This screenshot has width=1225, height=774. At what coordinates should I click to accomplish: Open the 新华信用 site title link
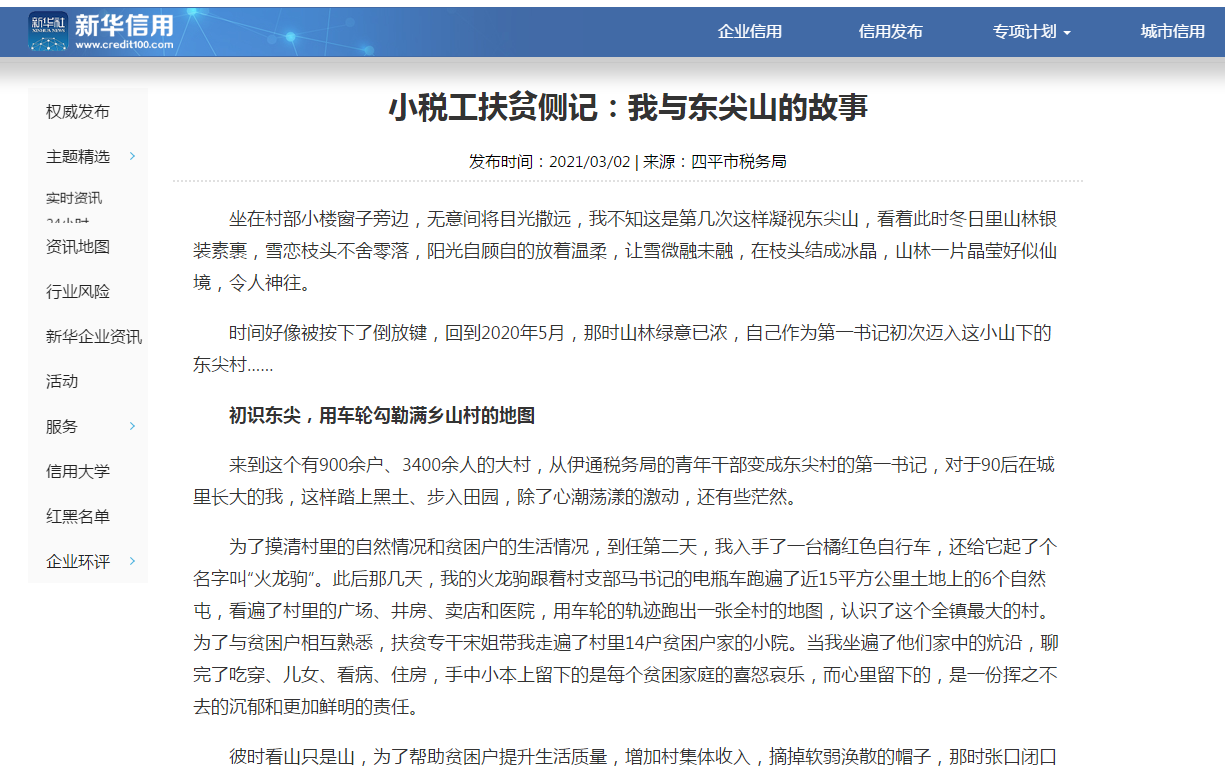124,31
